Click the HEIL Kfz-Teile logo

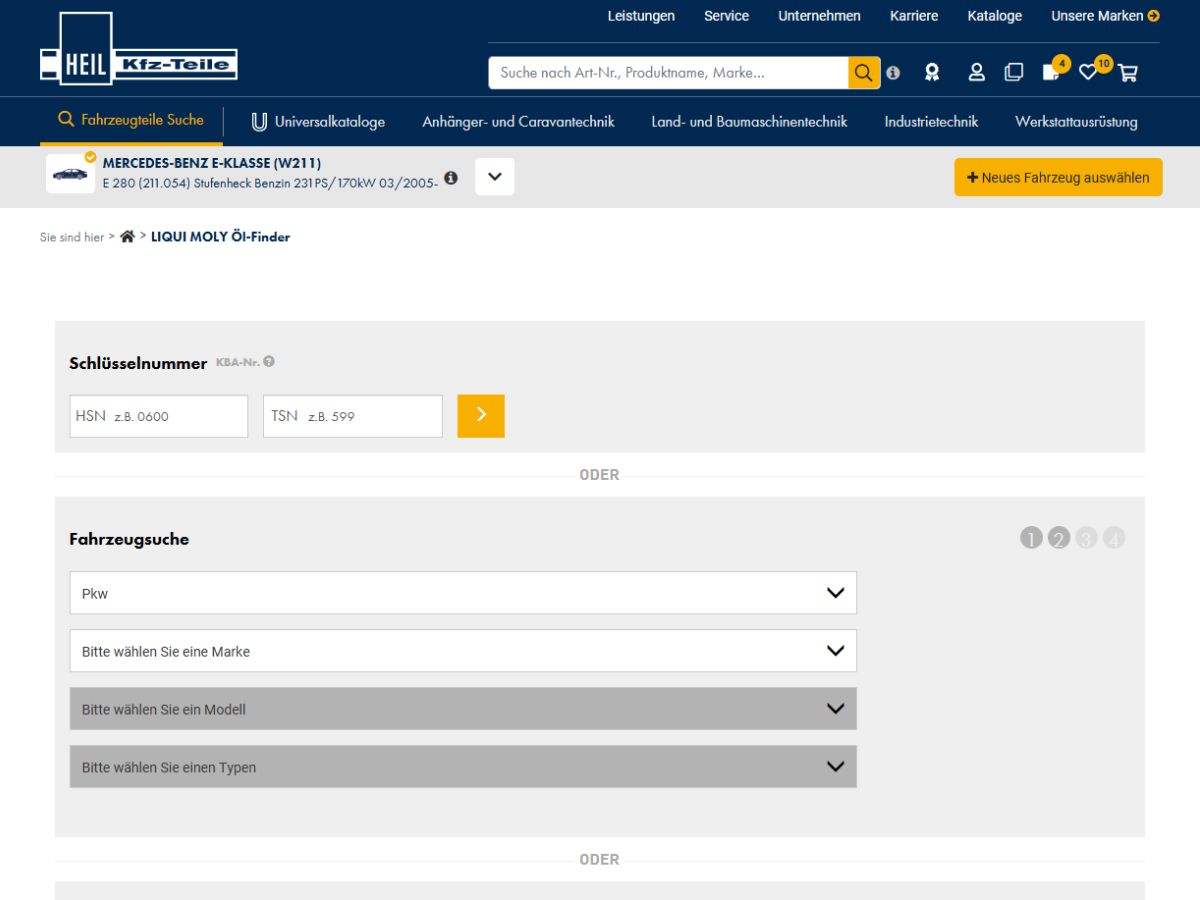(x=139, y=51)
